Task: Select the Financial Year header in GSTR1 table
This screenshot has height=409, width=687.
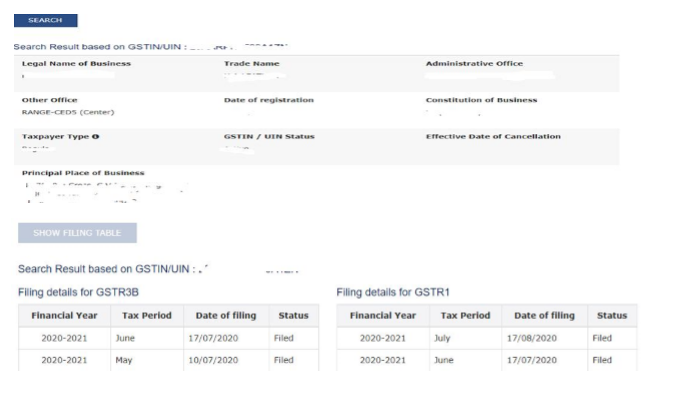Action: coord(383,316)
